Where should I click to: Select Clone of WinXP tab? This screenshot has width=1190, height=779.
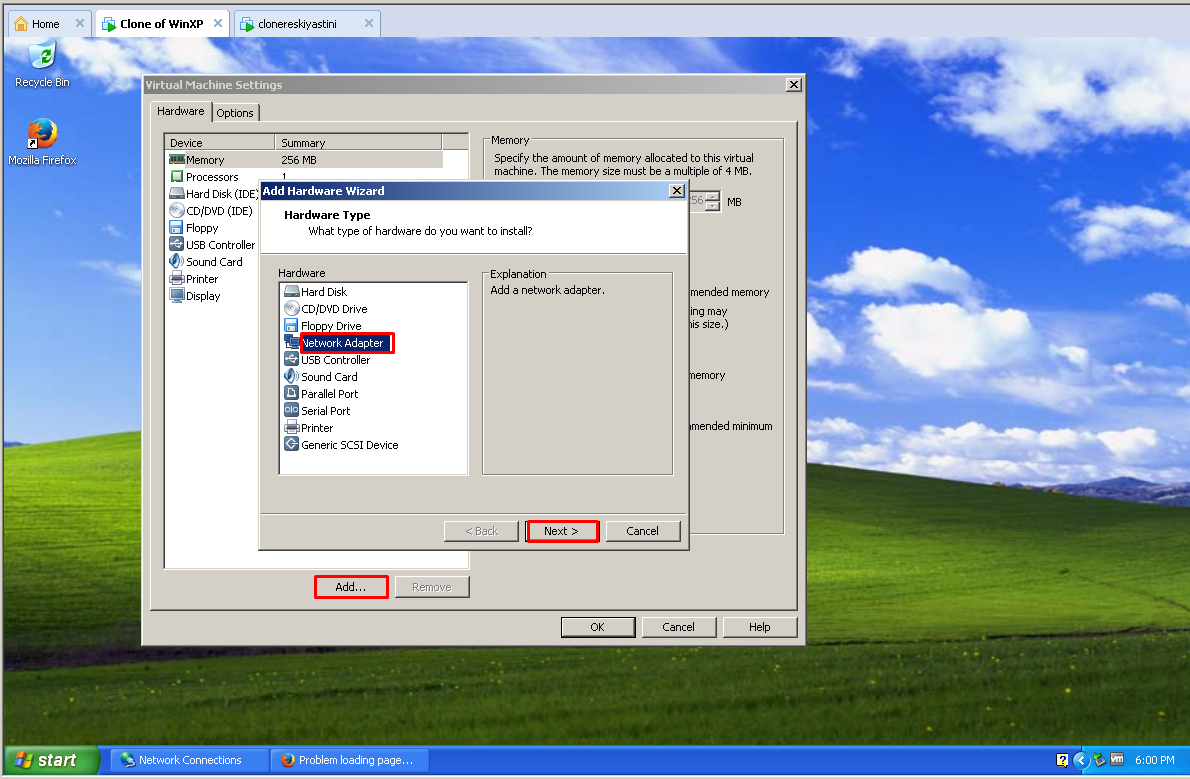[x=161, y=24]
